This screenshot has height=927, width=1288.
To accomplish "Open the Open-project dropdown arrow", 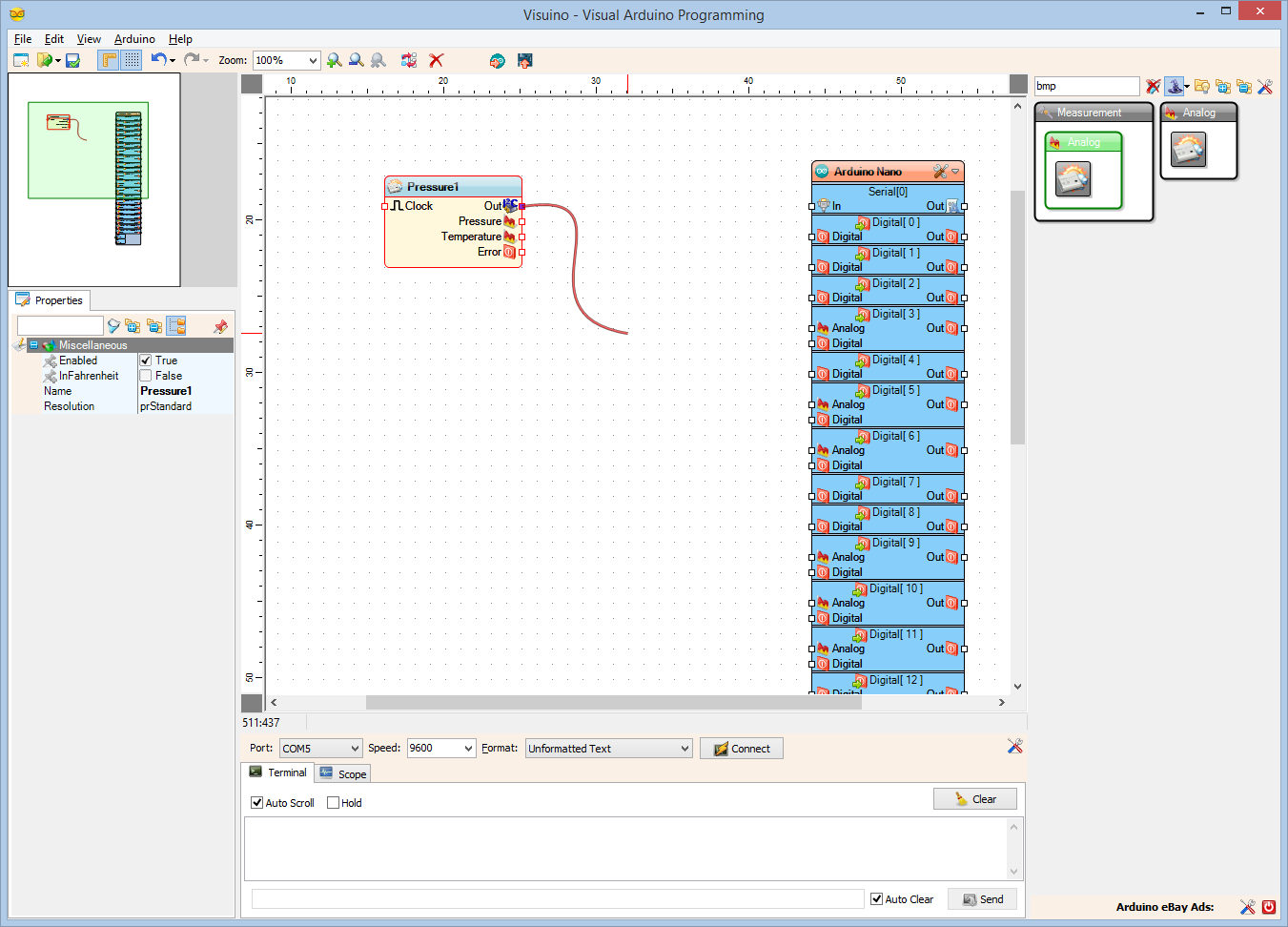I will point(58,61).
